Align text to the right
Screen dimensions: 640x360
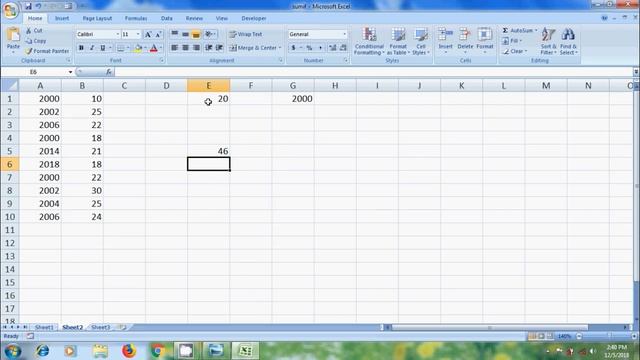196,48
